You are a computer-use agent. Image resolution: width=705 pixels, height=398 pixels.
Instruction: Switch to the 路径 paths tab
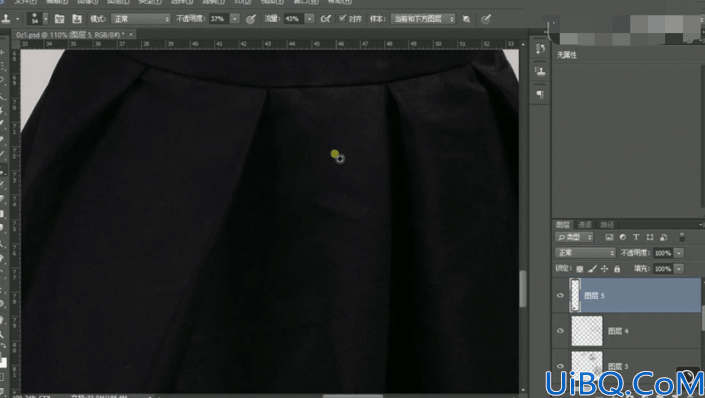pos(607,224)
